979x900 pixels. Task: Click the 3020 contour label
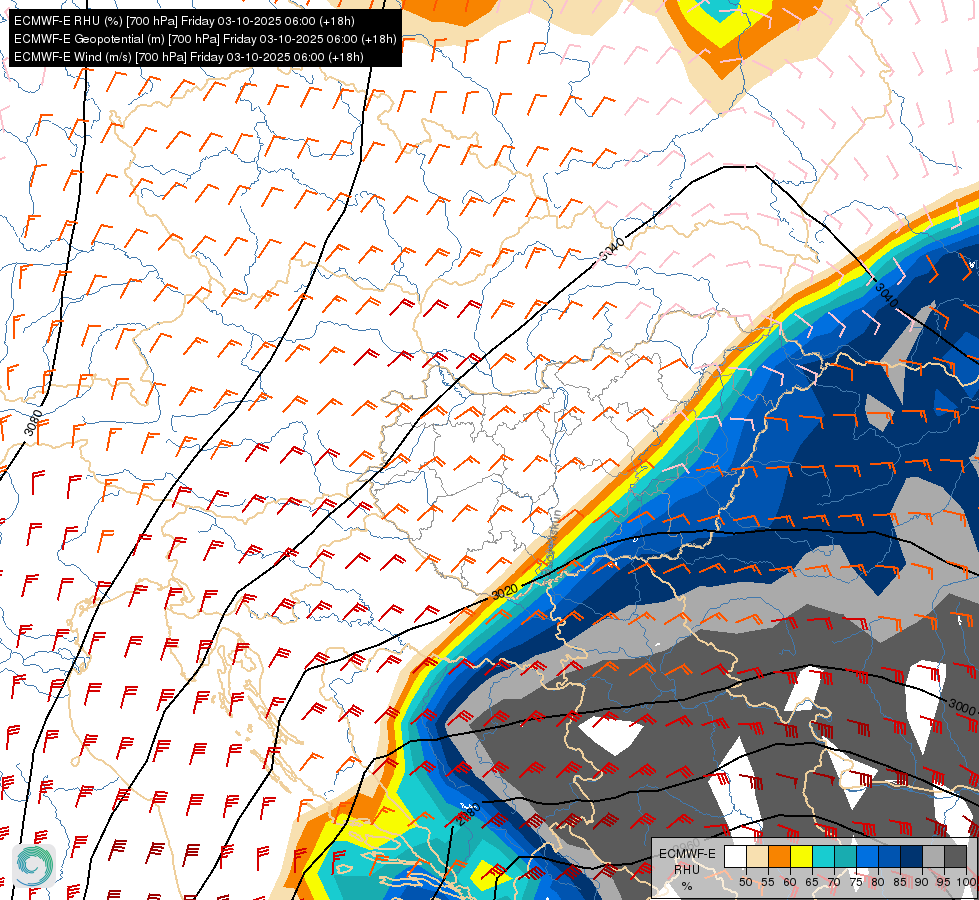click(x=504, y=591)
